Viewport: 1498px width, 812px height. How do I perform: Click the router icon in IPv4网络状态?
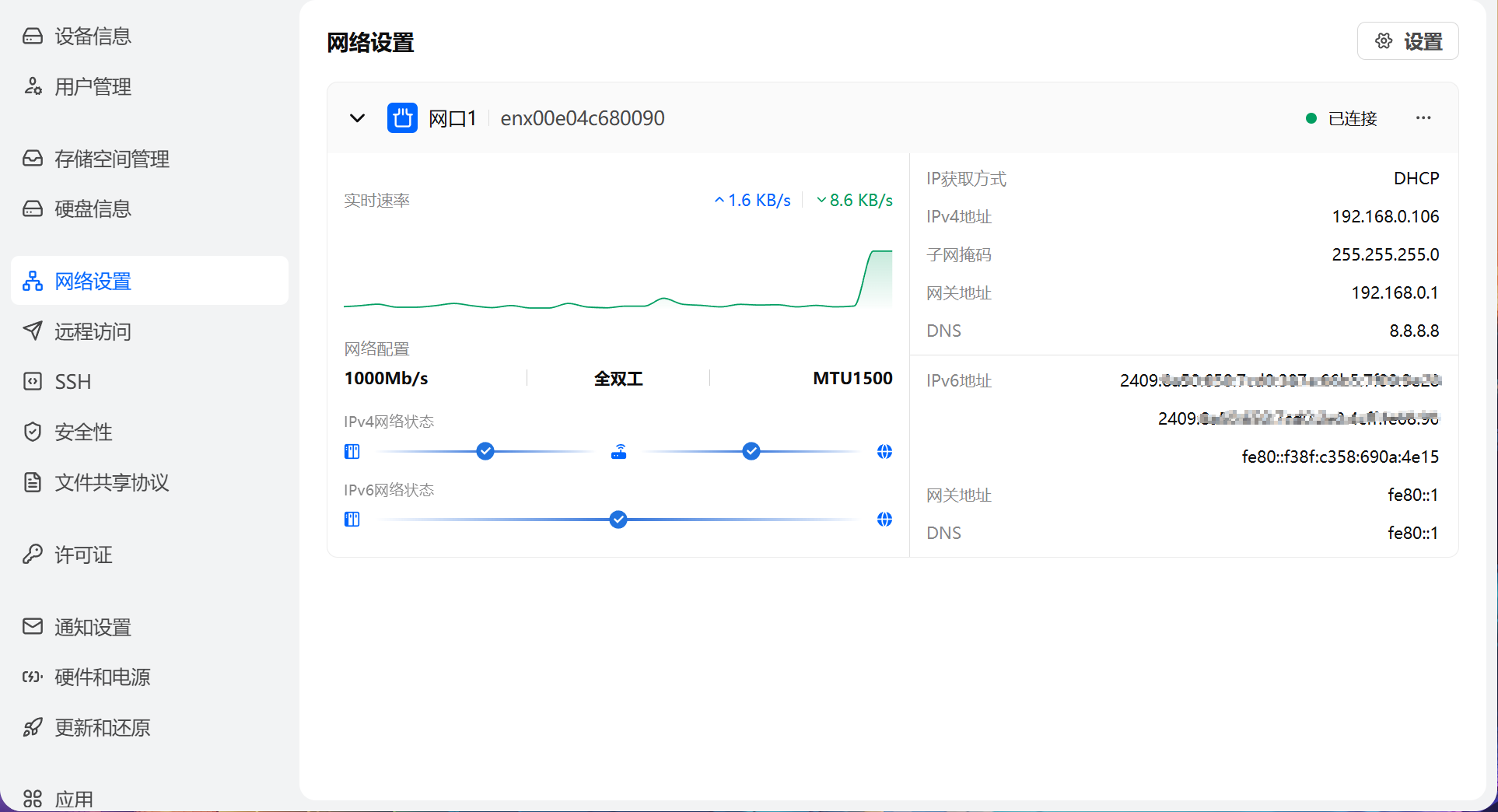click(x=618, y=452)
